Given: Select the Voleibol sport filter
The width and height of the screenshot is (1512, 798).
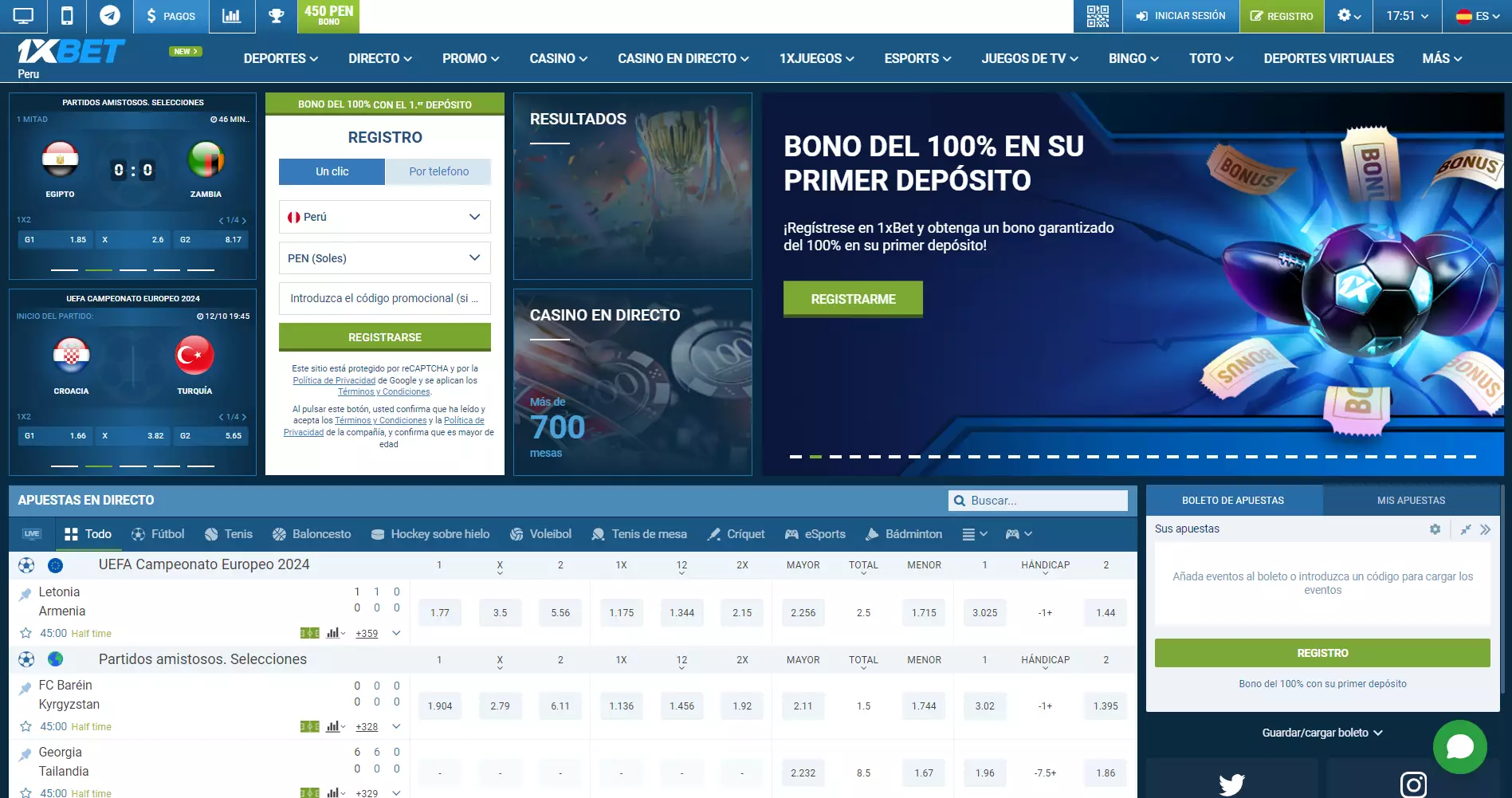Looking at the screenshot, I should pos(541,534).
